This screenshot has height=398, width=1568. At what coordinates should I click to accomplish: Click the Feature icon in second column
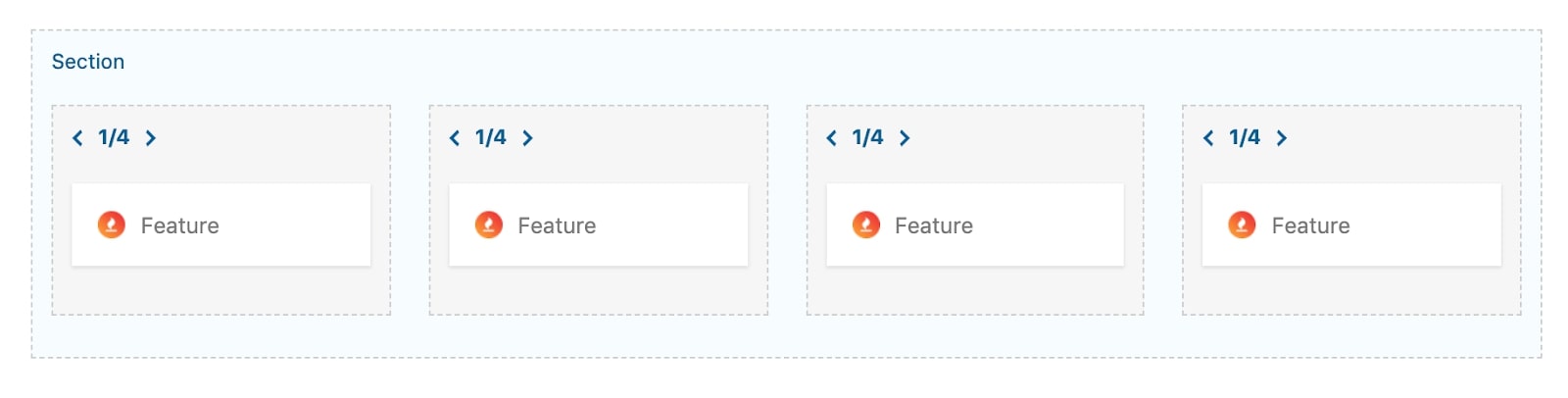pos(488,225)
